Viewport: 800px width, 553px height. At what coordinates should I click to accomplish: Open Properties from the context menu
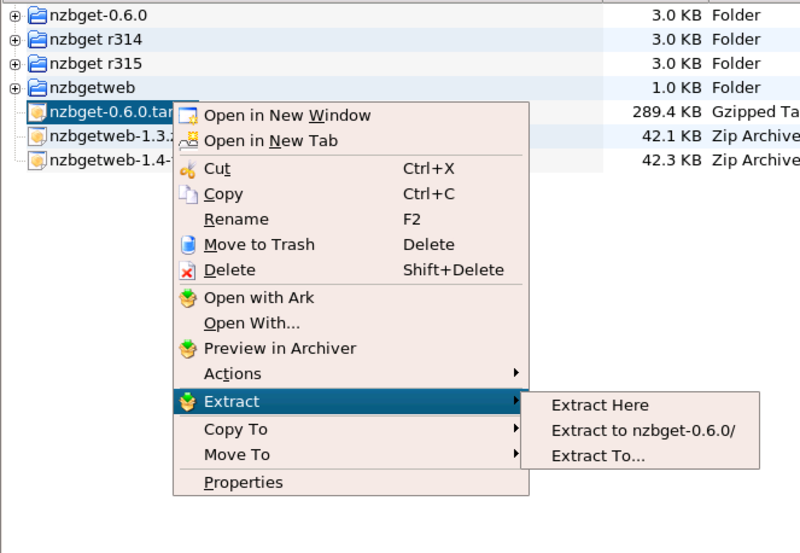coord(351,483)
